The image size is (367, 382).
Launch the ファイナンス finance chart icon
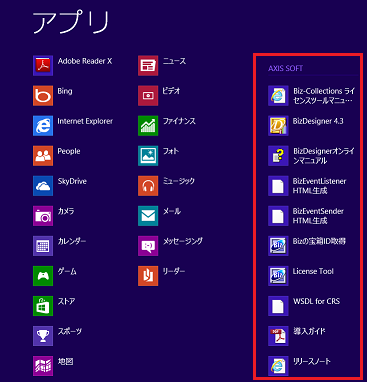pyautogui.click(x=148, y=126)
